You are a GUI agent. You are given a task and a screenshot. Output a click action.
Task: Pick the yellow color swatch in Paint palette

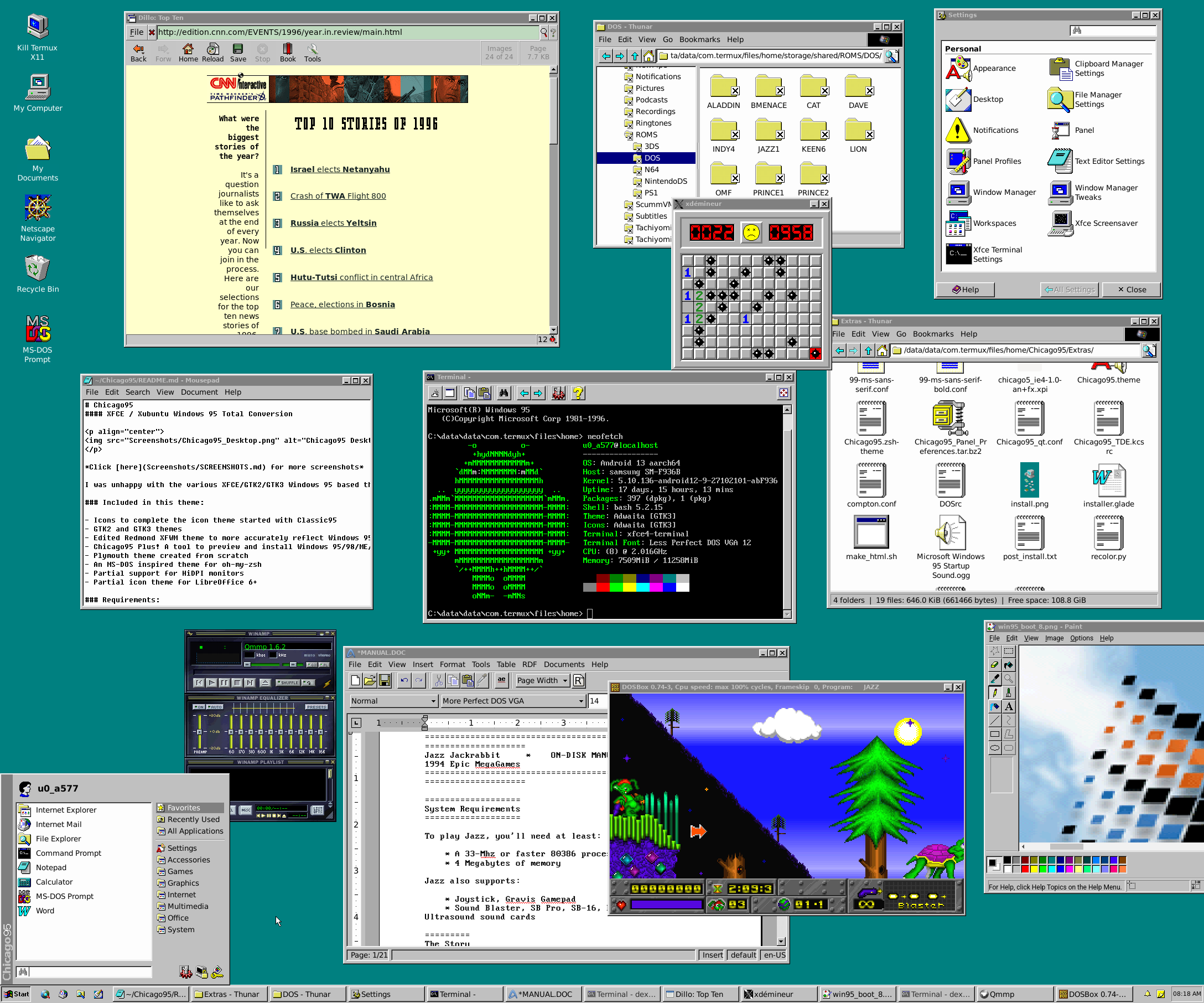(1034, 870)
